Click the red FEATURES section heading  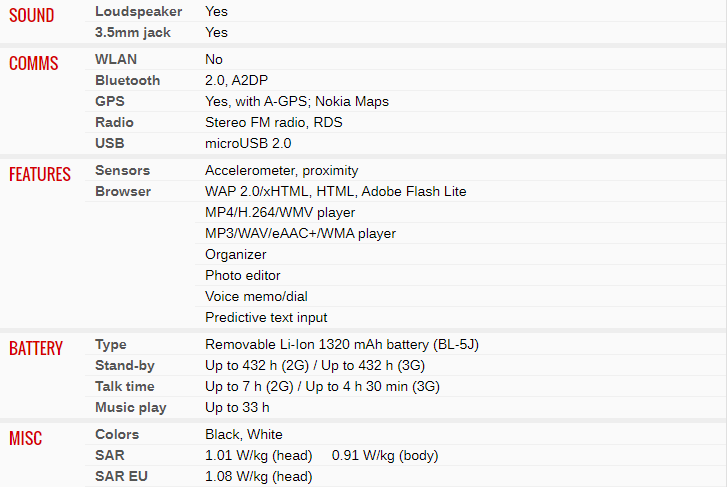tap(40, 175)
